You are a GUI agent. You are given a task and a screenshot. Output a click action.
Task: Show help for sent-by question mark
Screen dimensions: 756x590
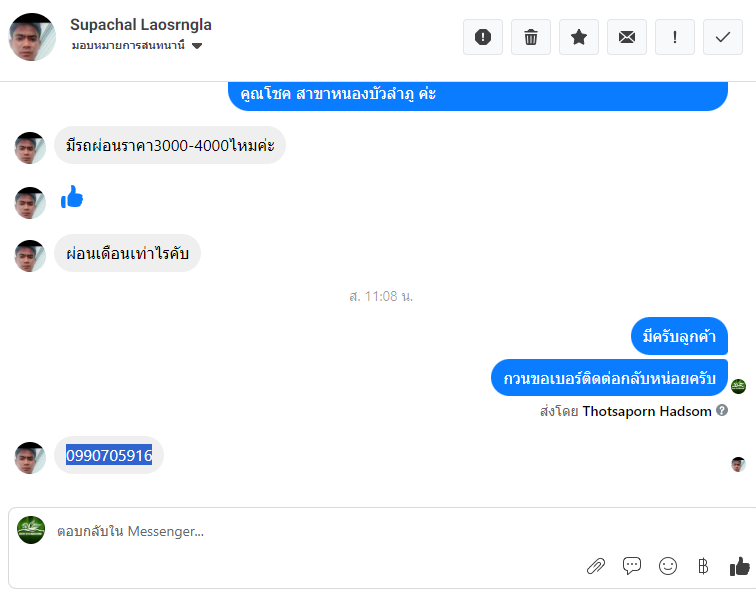722,410
